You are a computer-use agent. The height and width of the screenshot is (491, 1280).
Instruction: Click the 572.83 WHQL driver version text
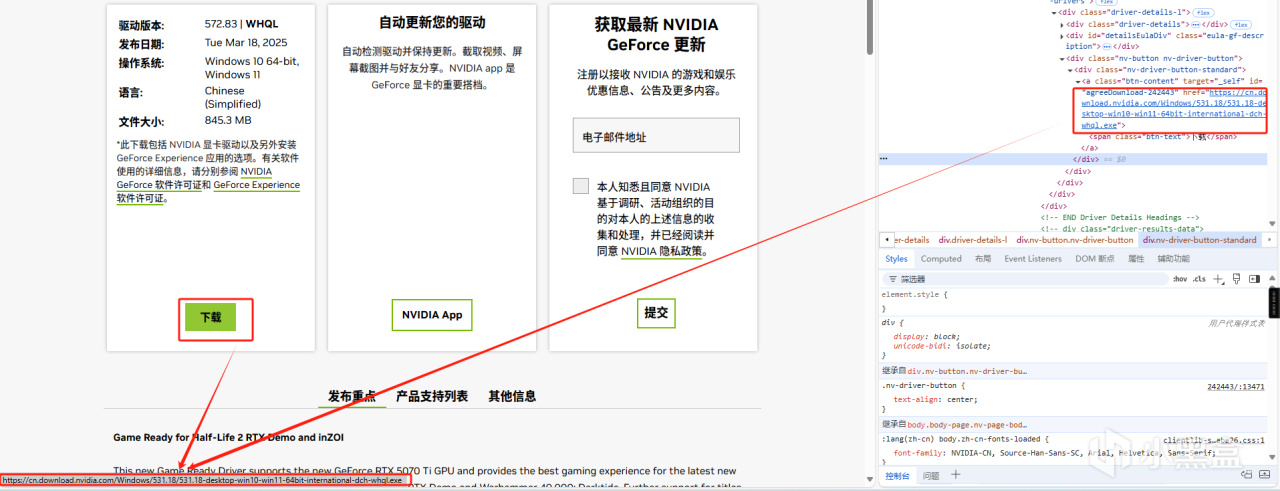point(242,24)
